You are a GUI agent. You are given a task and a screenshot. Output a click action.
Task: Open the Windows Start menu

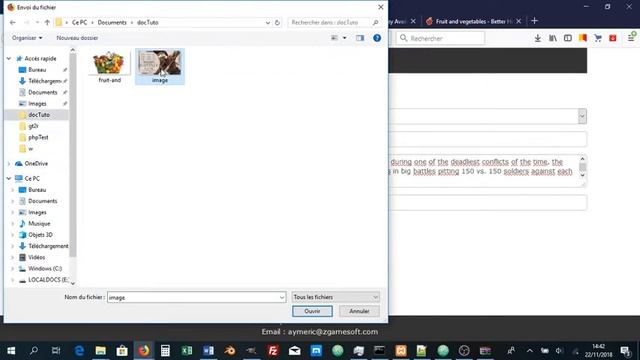(11, 351)
